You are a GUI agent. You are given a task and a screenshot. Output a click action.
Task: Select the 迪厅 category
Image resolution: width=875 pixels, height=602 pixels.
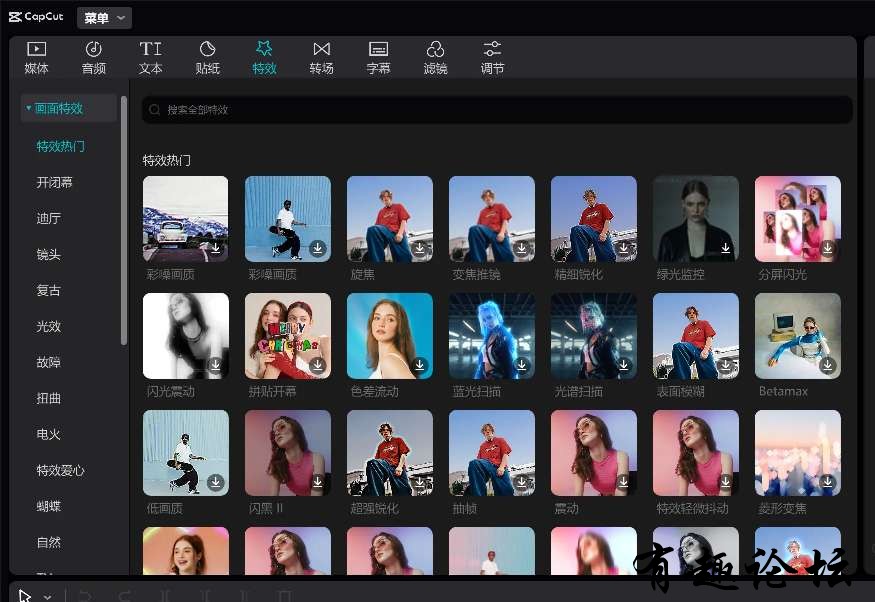49,218
